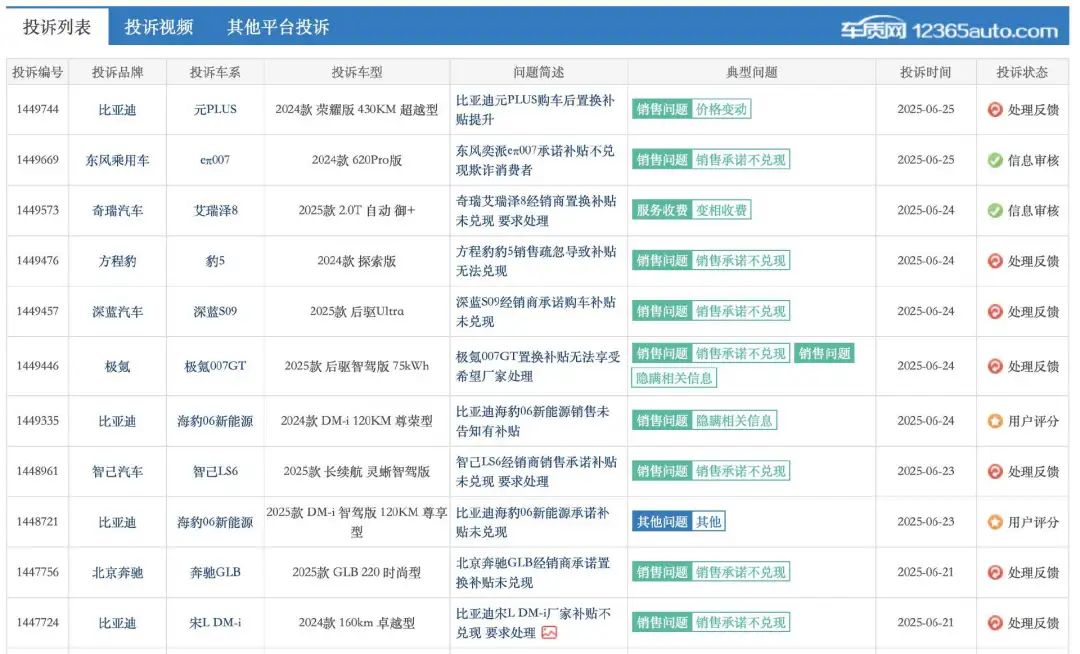Screen dimensions: 1080x654
Task: Open complaint about 方程豹豹5 补贴
Action: coord(535,261)
